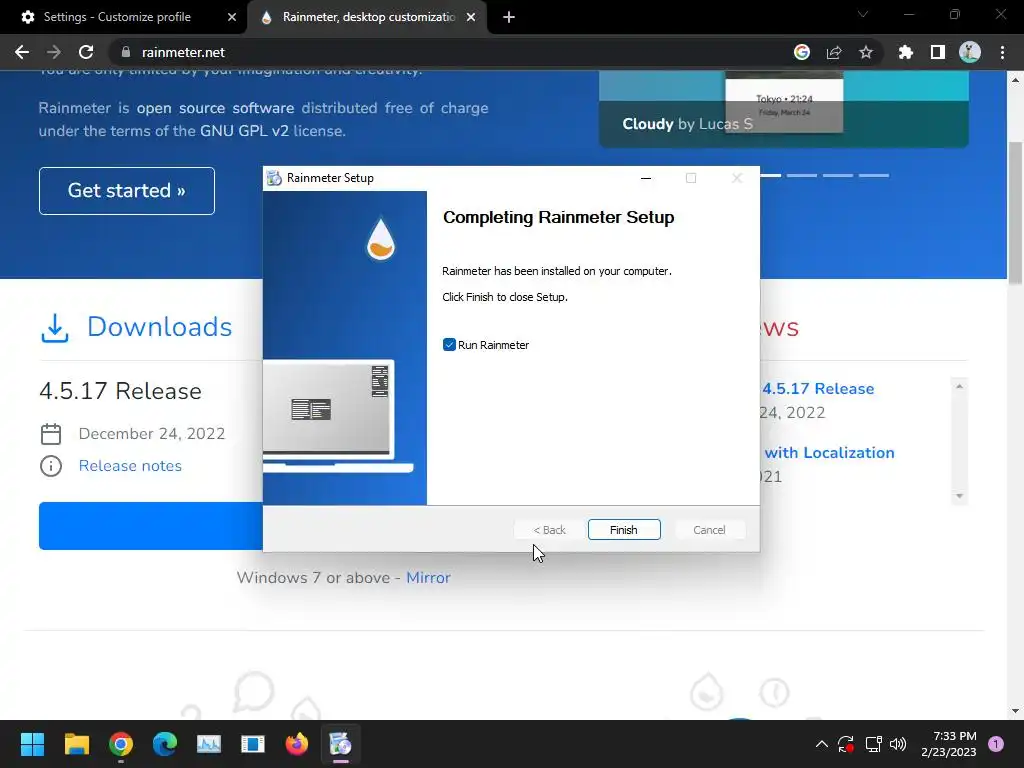Open the with Localization news link
1024x768 pixels.
(829, 453)
